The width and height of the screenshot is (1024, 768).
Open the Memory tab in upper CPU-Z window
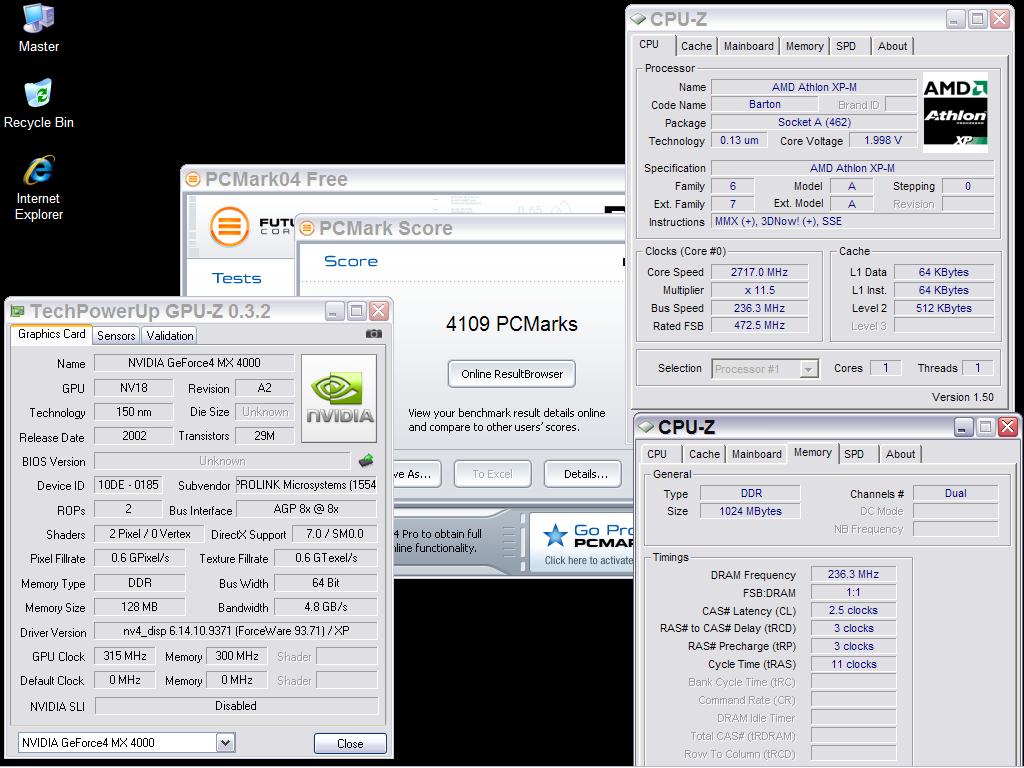(805, 46)
